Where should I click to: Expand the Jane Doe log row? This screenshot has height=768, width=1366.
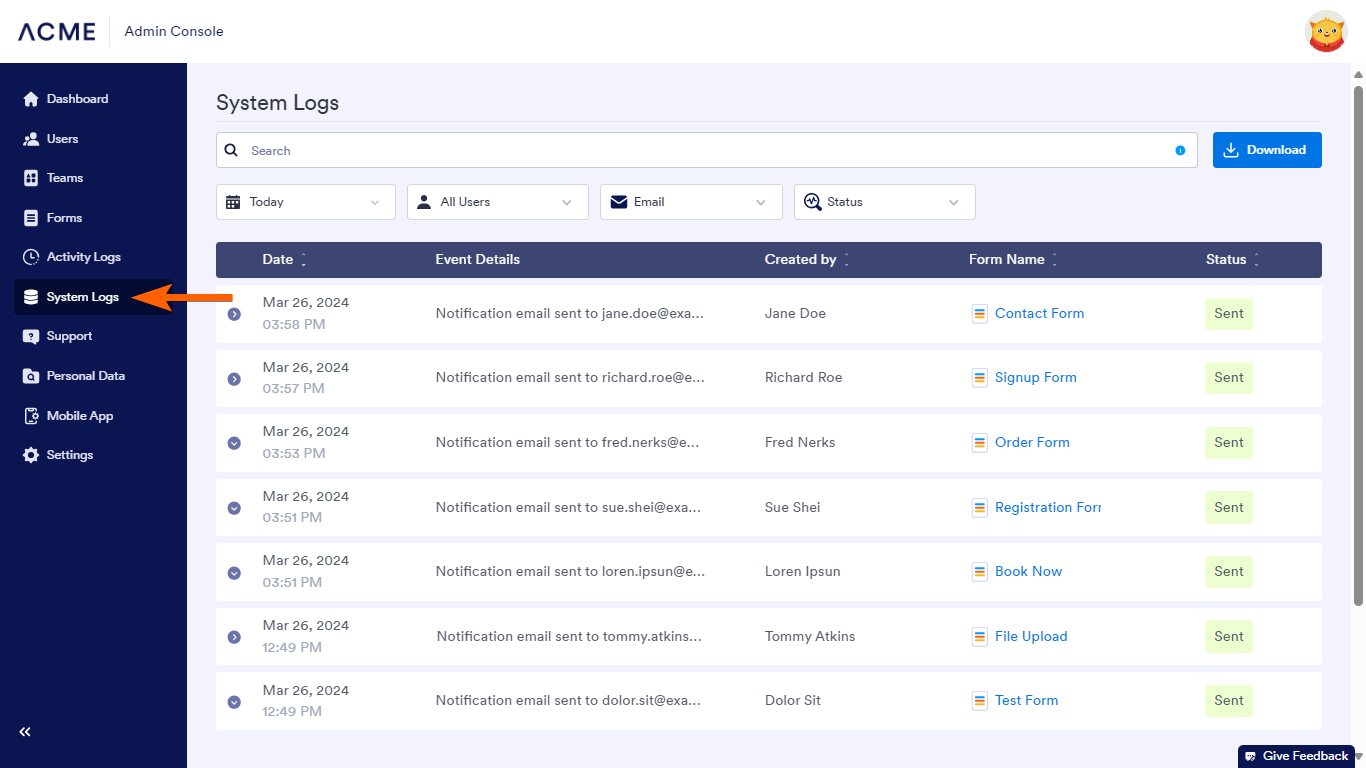coord(234,314)
